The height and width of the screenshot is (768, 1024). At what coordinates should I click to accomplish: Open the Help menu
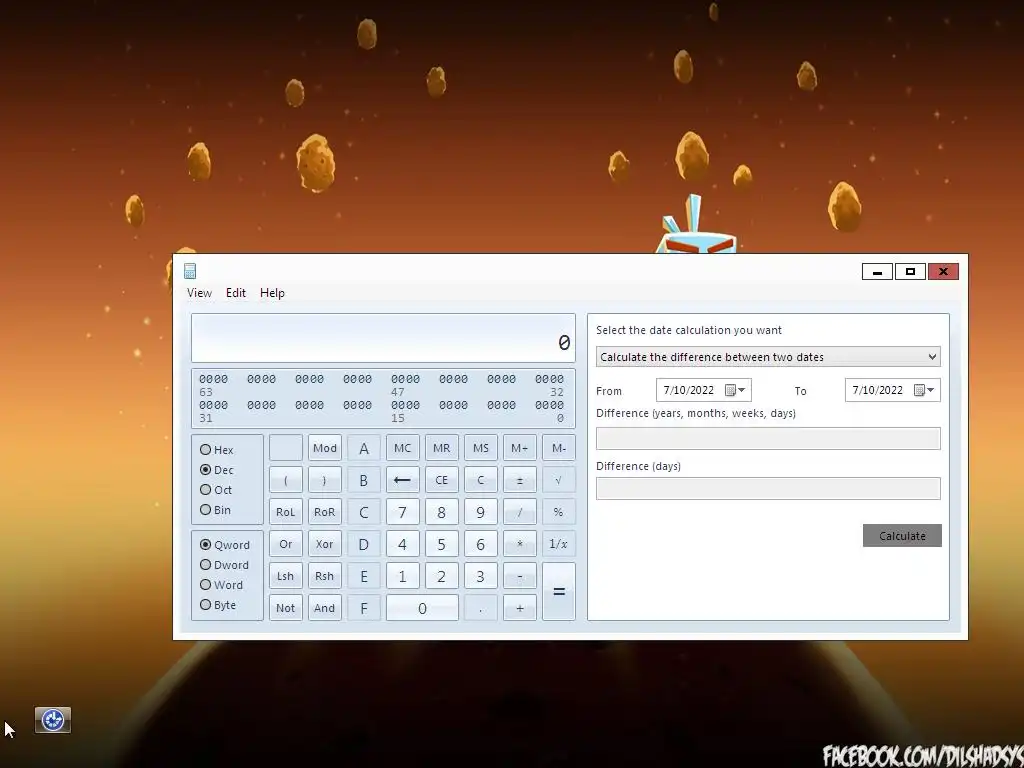pos(272,293)
